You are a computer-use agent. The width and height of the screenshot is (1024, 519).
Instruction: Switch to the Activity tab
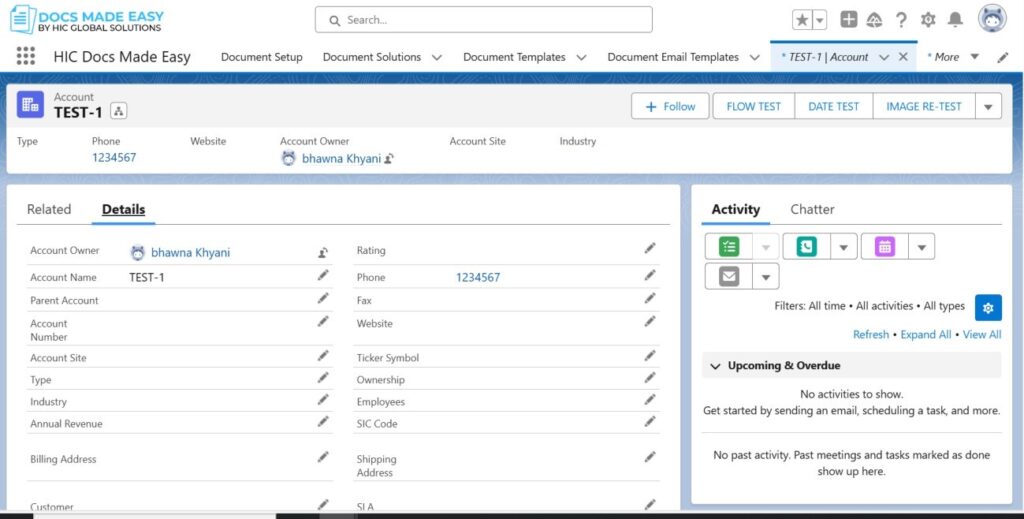[x=735, y=209]
